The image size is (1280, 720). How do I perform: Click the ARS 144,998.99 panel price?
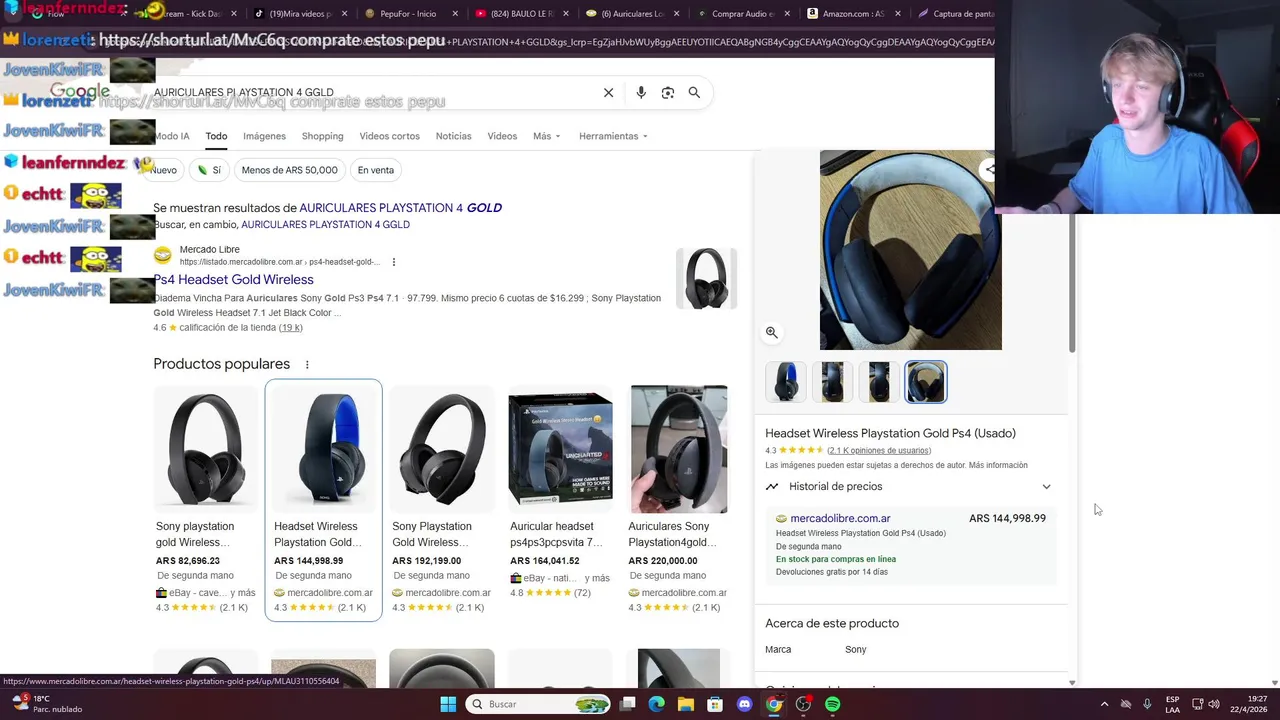[1007, 518]
